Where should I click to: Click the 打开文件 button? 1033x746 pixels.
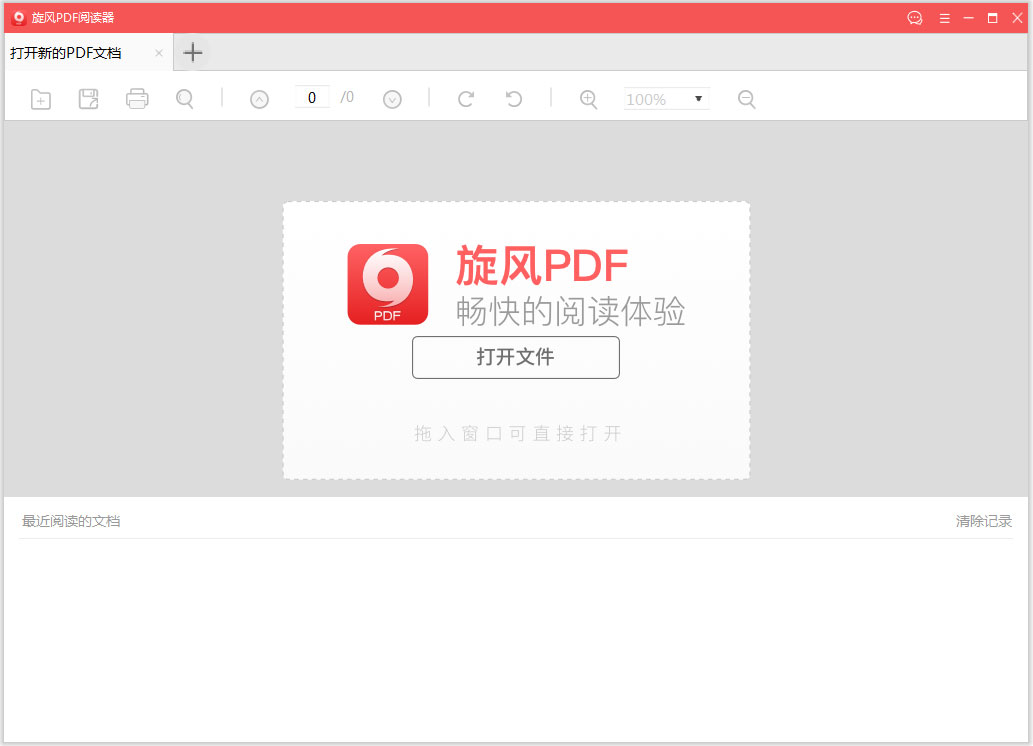coord(515,357)
